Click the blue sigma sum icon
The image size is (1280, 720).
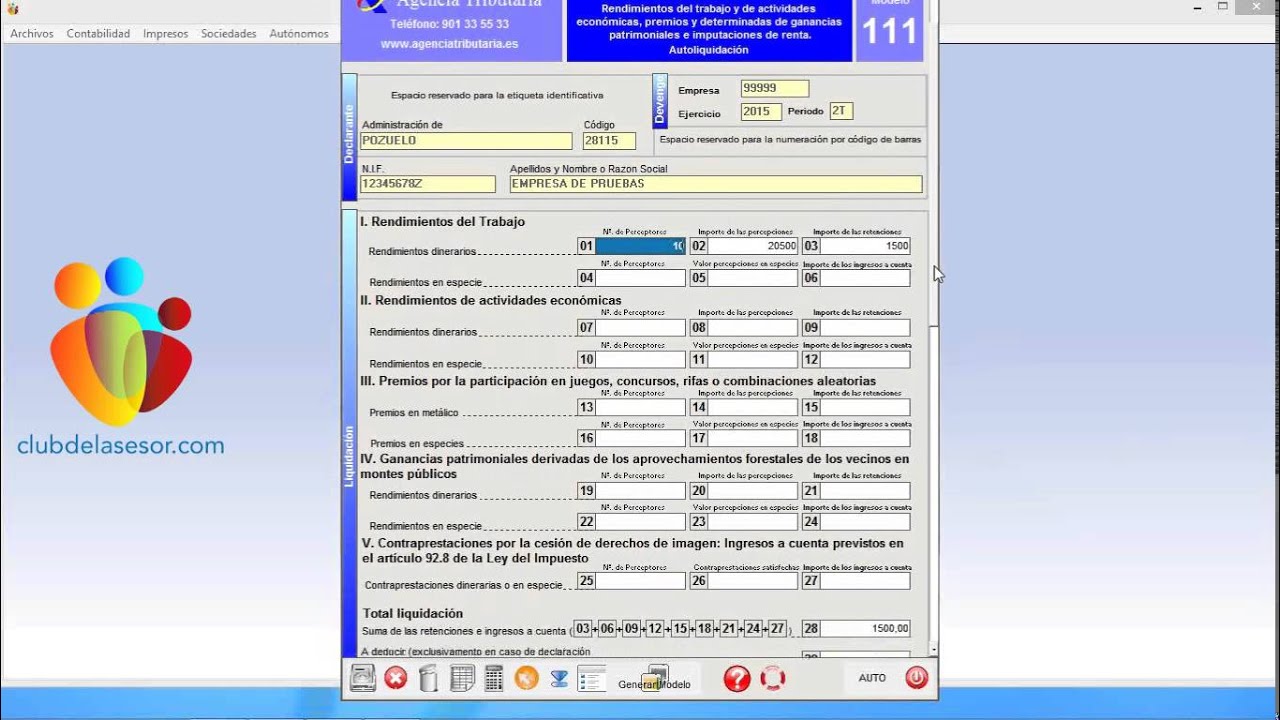(x=559, y=678)
